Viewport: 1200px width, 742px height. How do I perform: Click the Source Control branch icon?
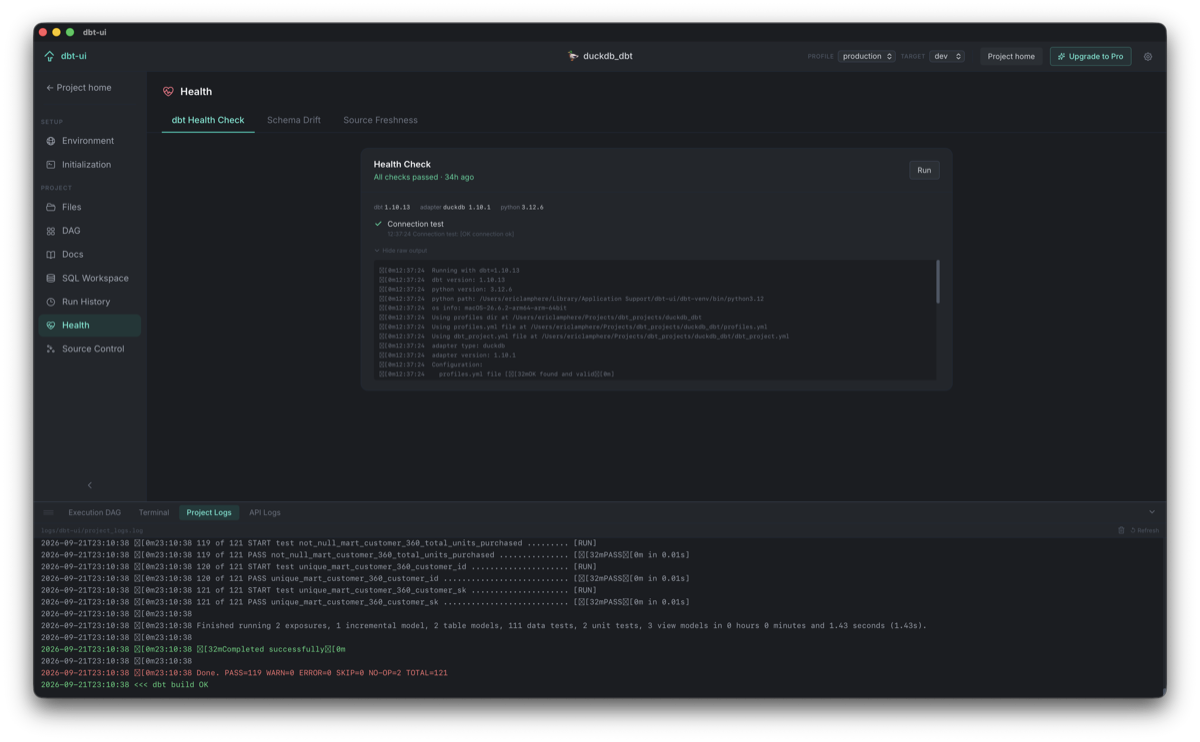point(51,349)
